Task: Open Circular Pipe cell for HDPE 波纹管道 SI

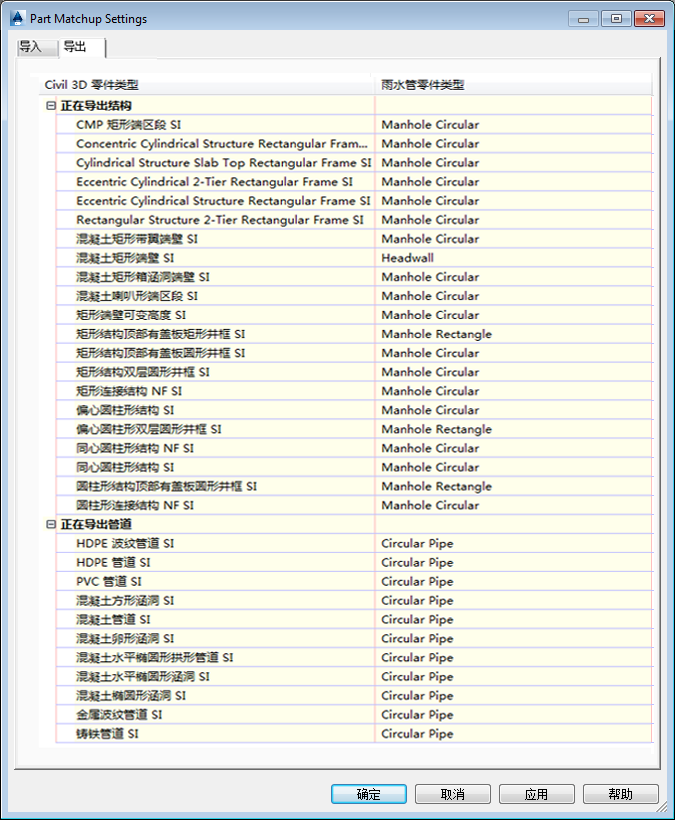Action: (513, 543)
